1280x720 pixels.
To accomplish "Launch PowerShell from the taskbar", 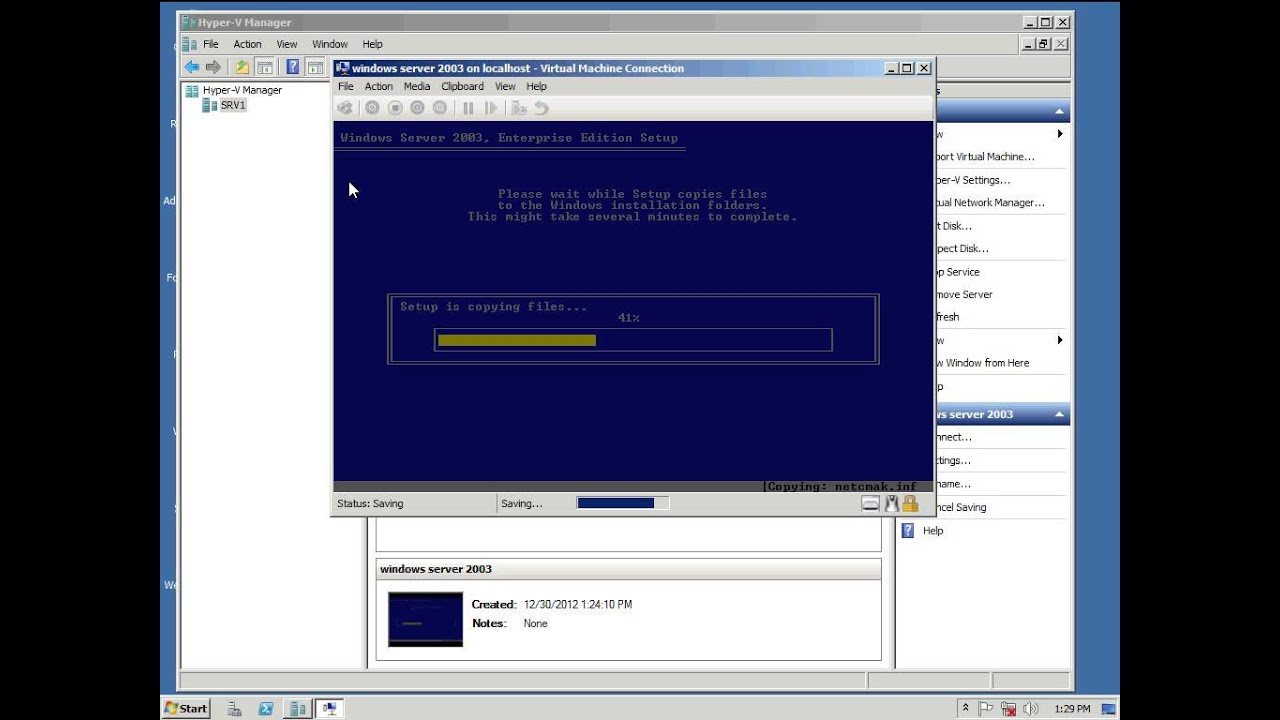I will click(266, 708).
